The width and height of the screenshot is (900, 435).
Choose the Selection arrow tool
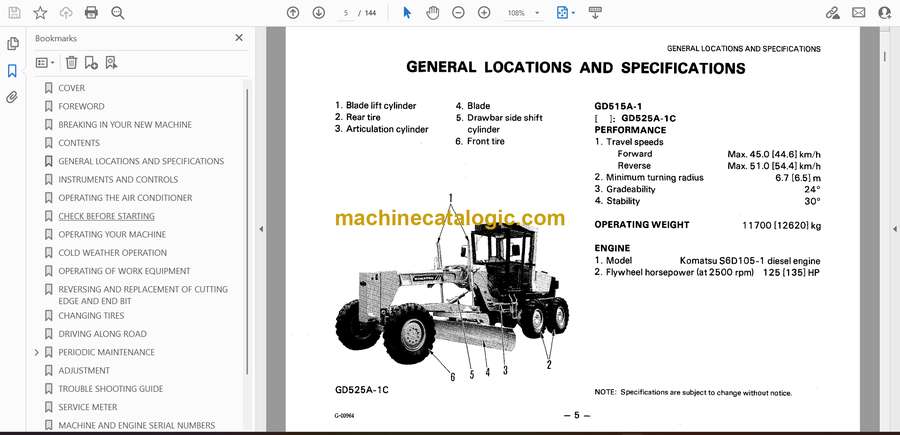pyautogui.click(x=407, y=13)
